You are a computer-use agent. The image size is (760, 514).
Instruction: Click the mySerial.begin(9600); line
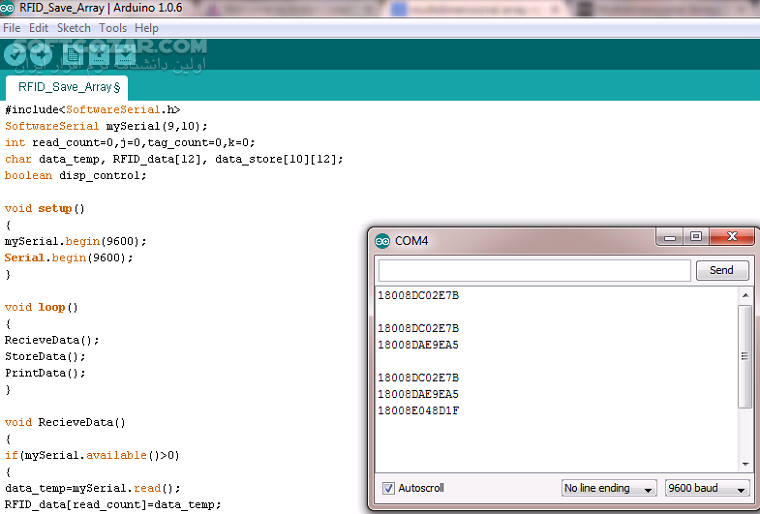click(x=76, y=241)
